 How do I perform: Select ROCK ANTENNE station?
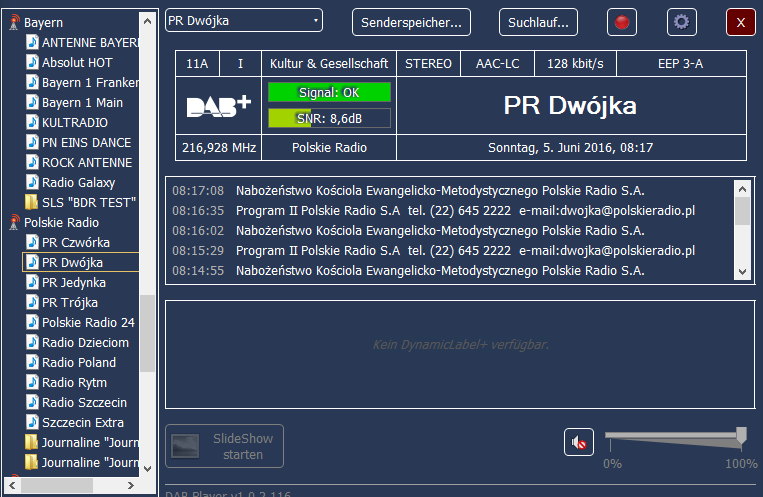pos(86,162)
